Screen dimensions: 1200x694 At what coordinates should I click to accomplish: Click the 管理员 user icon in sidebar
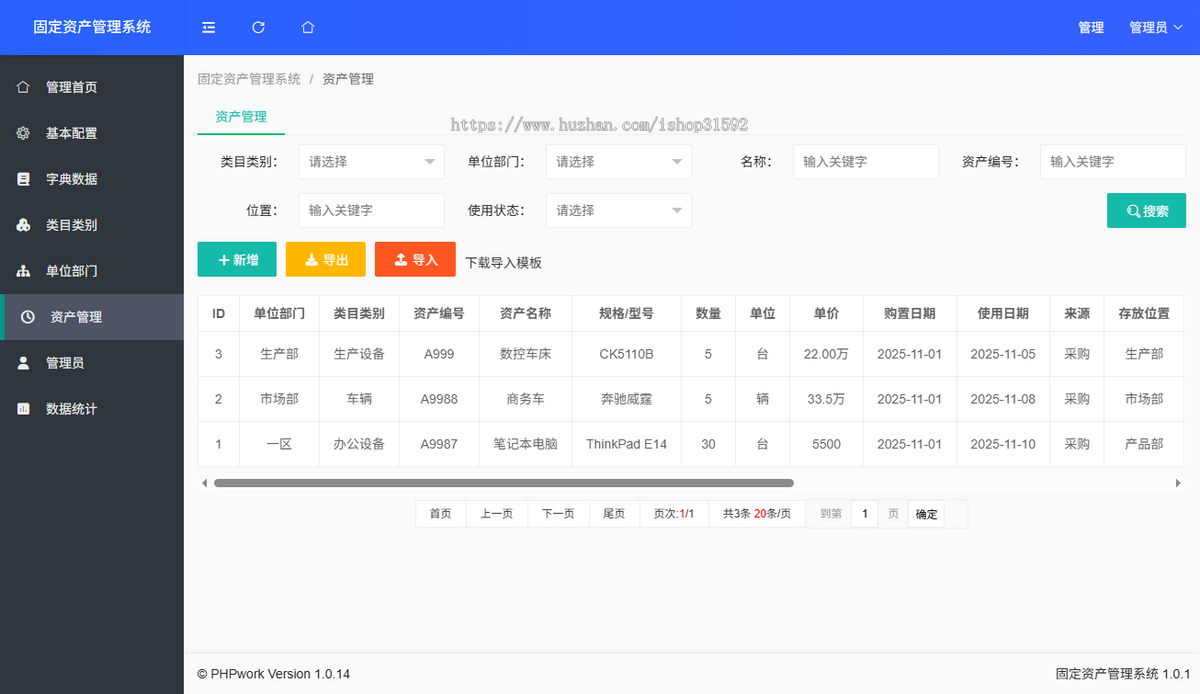click(x=23, y=363)
